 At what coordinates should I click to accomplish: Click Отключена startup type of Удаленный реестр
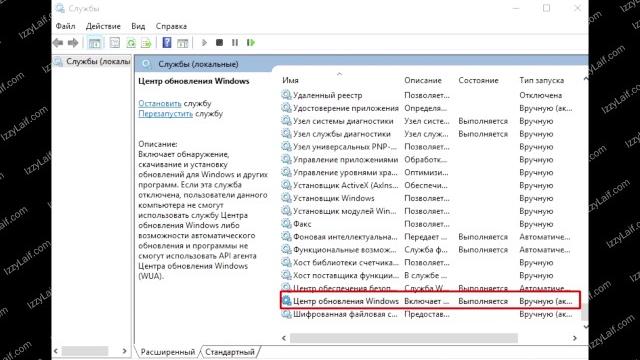click(x=540, y=95)
